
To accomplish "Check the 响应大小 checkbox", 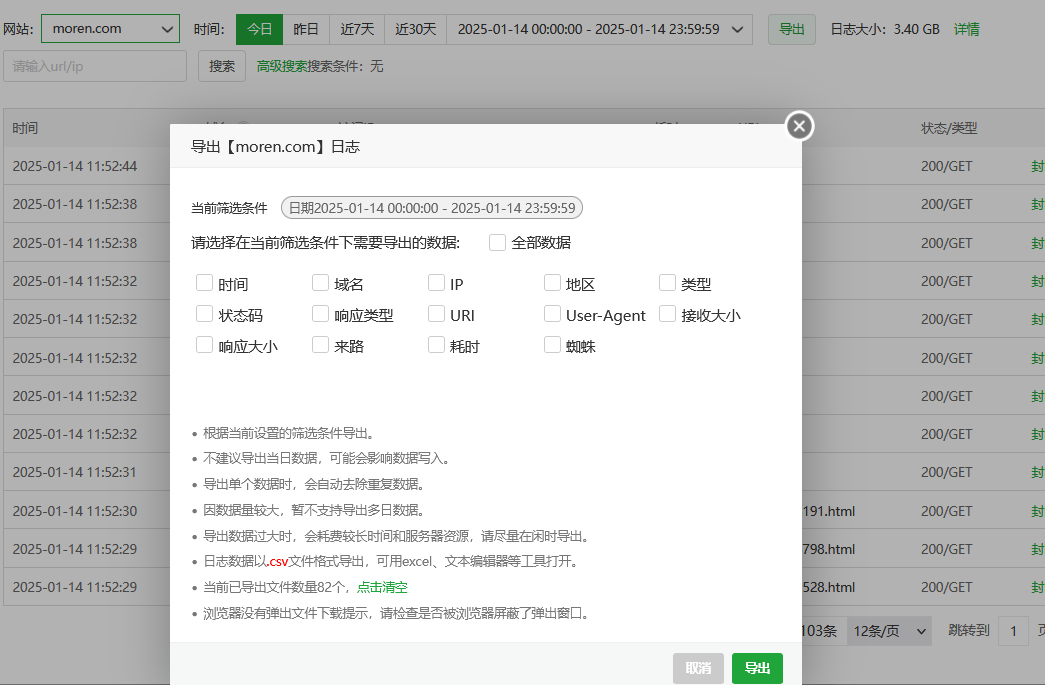I will 205,345.
